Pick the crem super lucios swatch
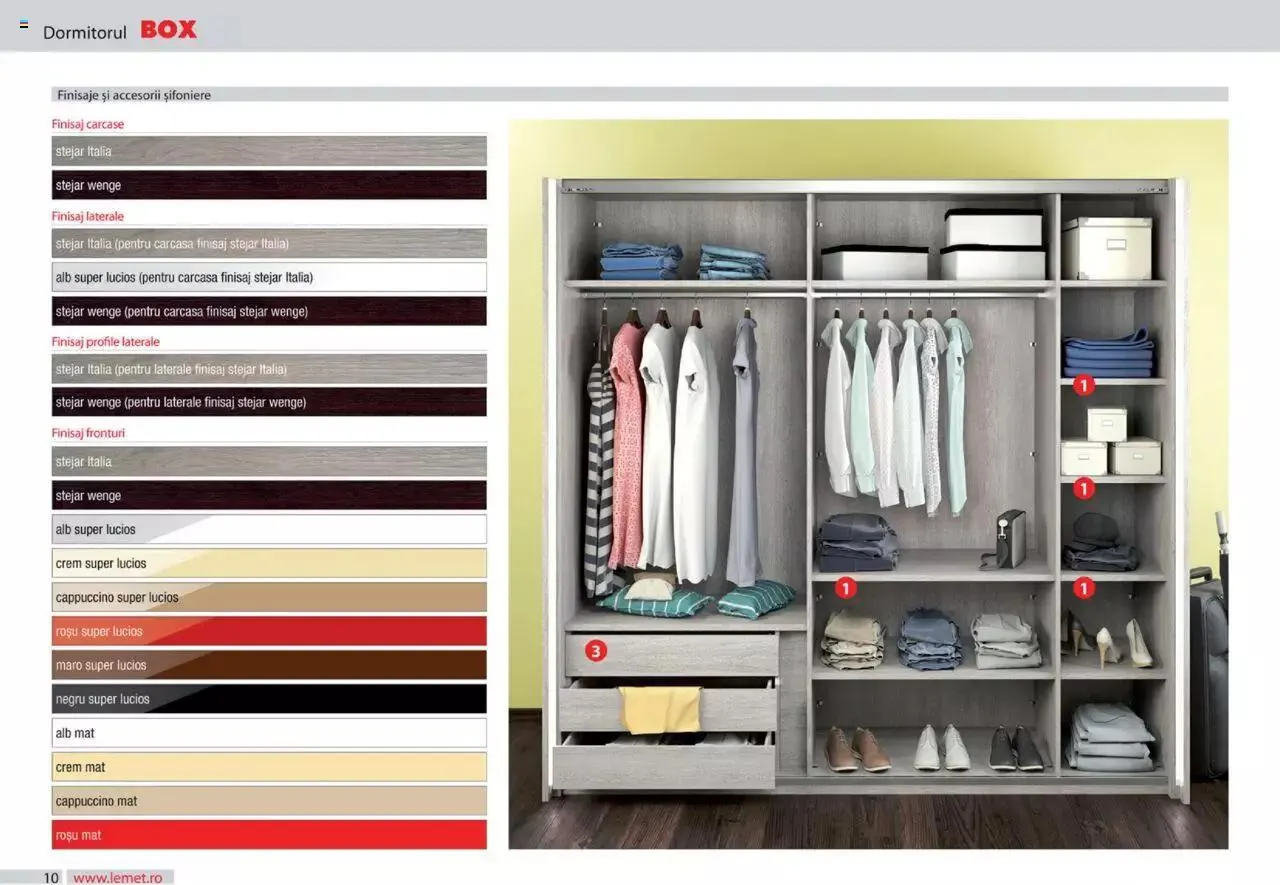The height and width of the screenshot is (885, 1280). pyautogui.click(x=269, y=563)
